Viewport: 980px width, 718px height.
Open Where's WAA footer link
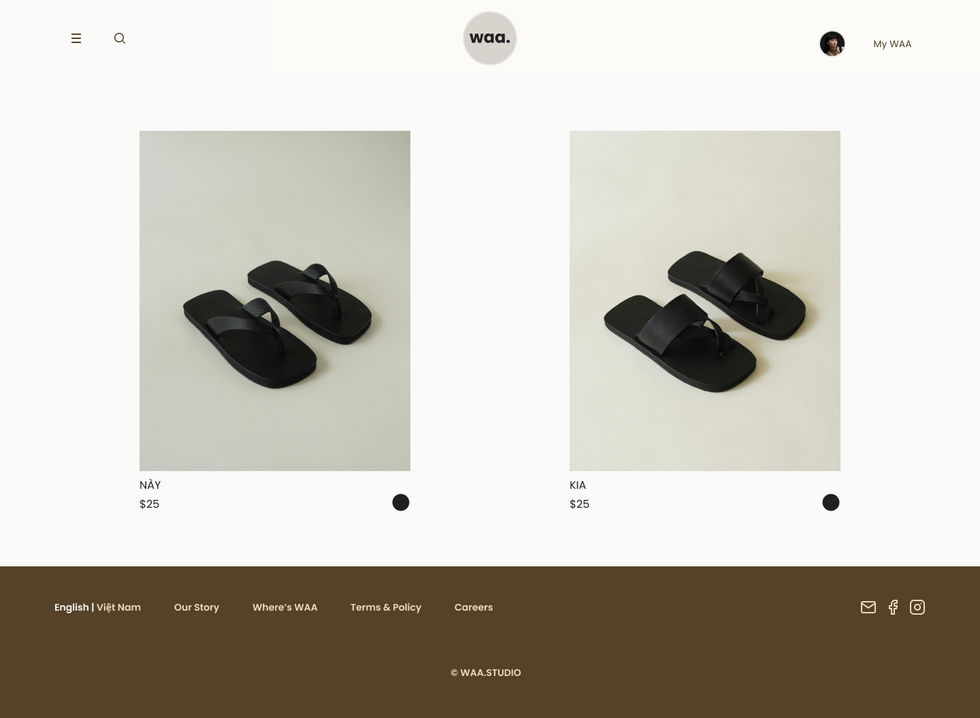tap(285, 607)
